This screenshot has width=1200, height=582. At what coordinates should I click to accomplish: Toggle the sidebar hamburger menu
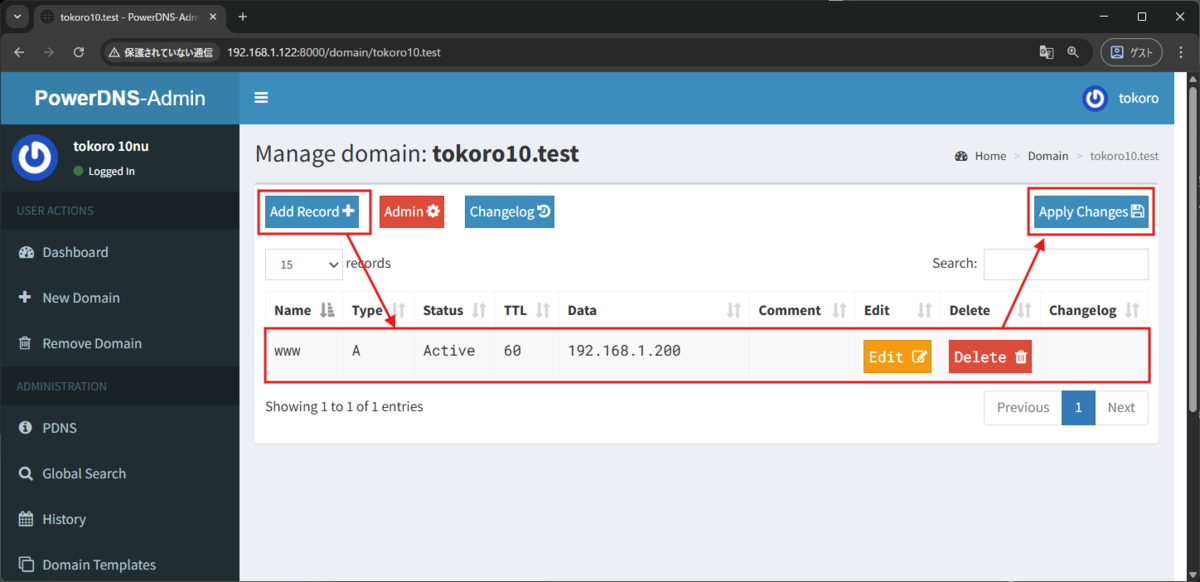[x=261, y=98]
